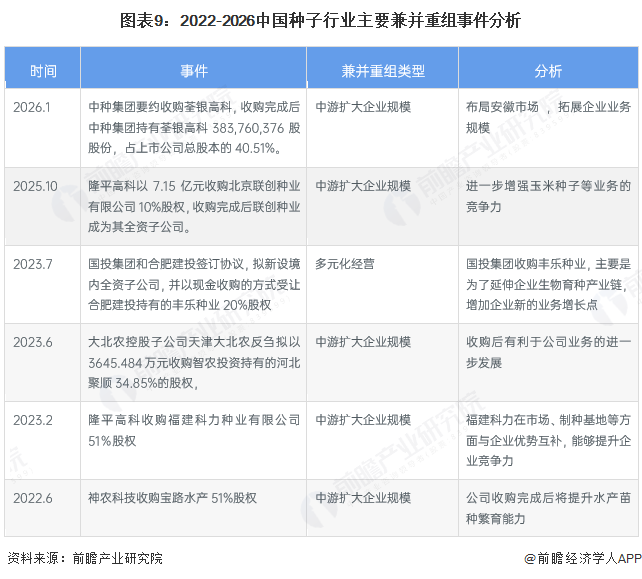This screenshot has height=579, width=642.
Task: Click the chart title 图表9：2022-2026中国种子行业主要兼并重组事件分析
Action: point(320,20)
